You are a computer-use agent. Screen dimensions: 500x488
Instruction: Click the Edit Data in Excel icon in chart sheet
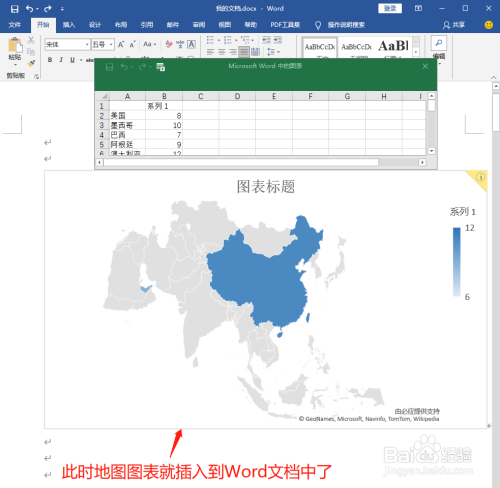click(161, 67)
